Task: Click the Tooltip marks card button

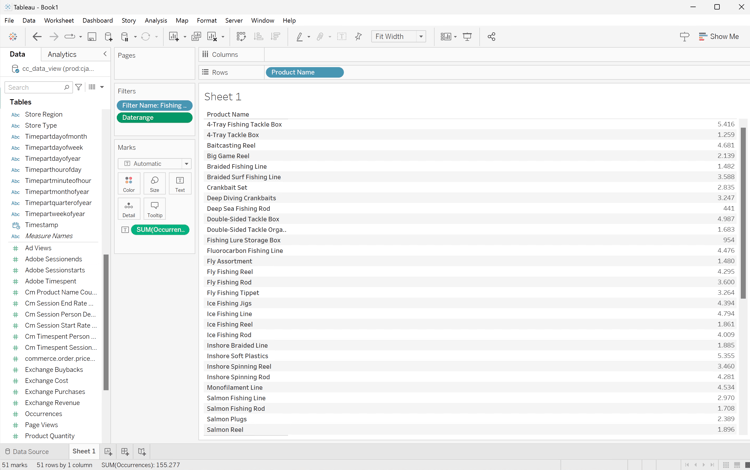Action: 154,209
